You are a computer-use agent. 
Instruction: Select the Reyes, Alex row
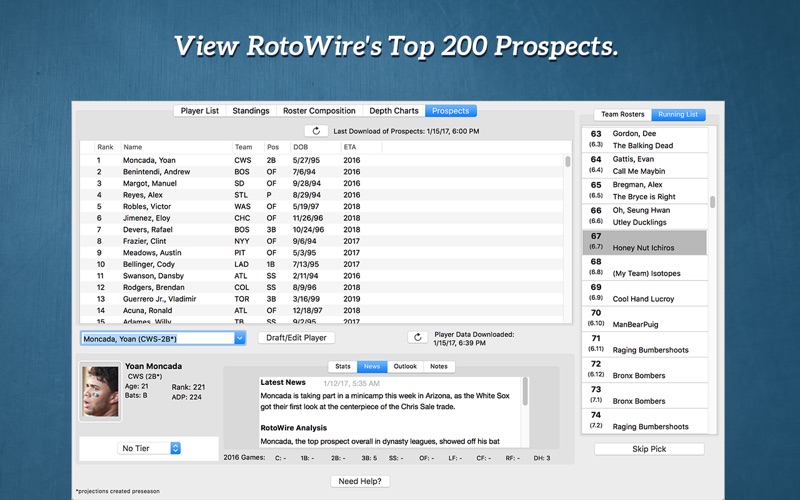322,195
